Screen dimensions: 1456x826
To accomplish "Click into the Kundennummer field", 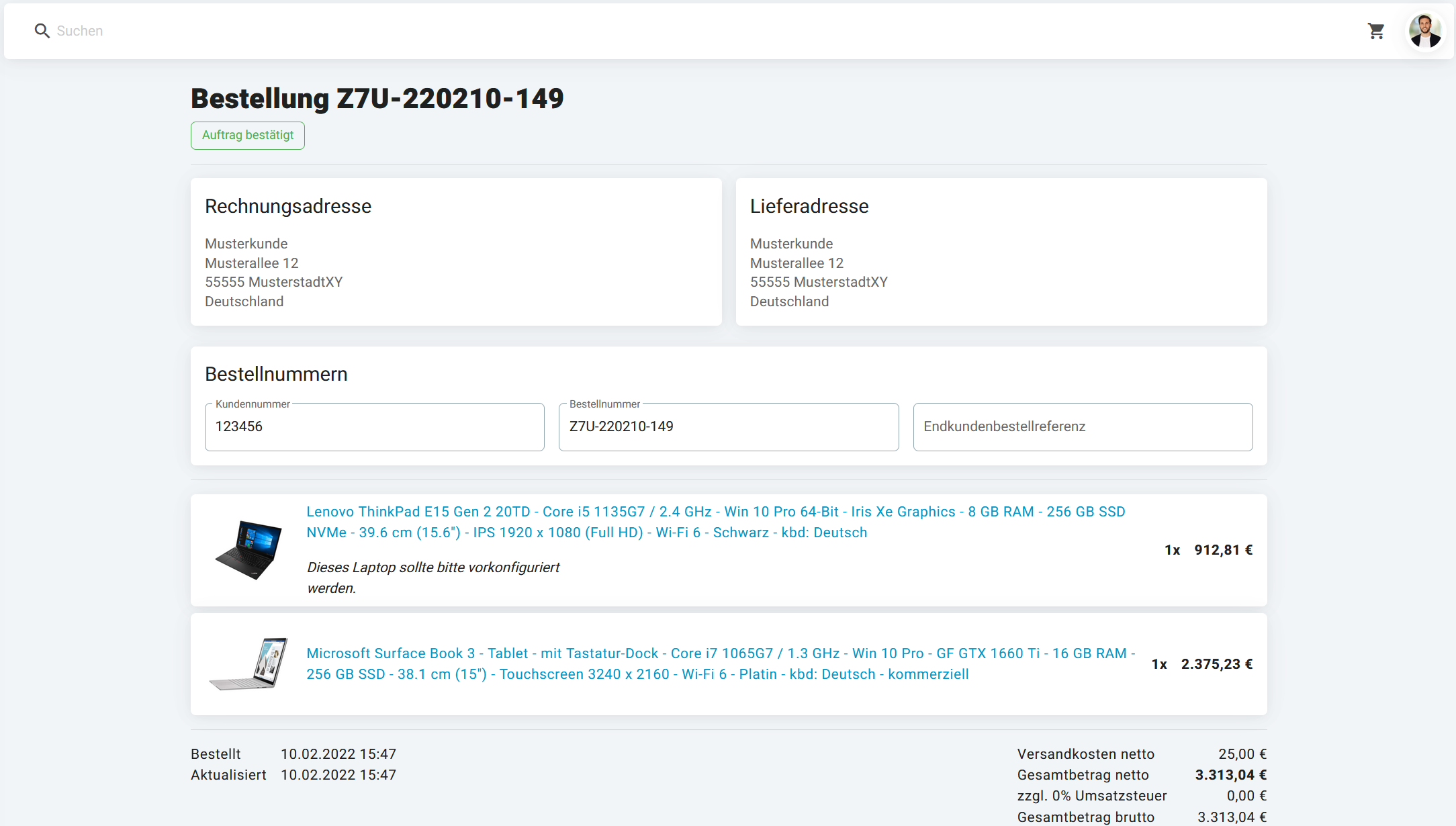I will [374, 427].
